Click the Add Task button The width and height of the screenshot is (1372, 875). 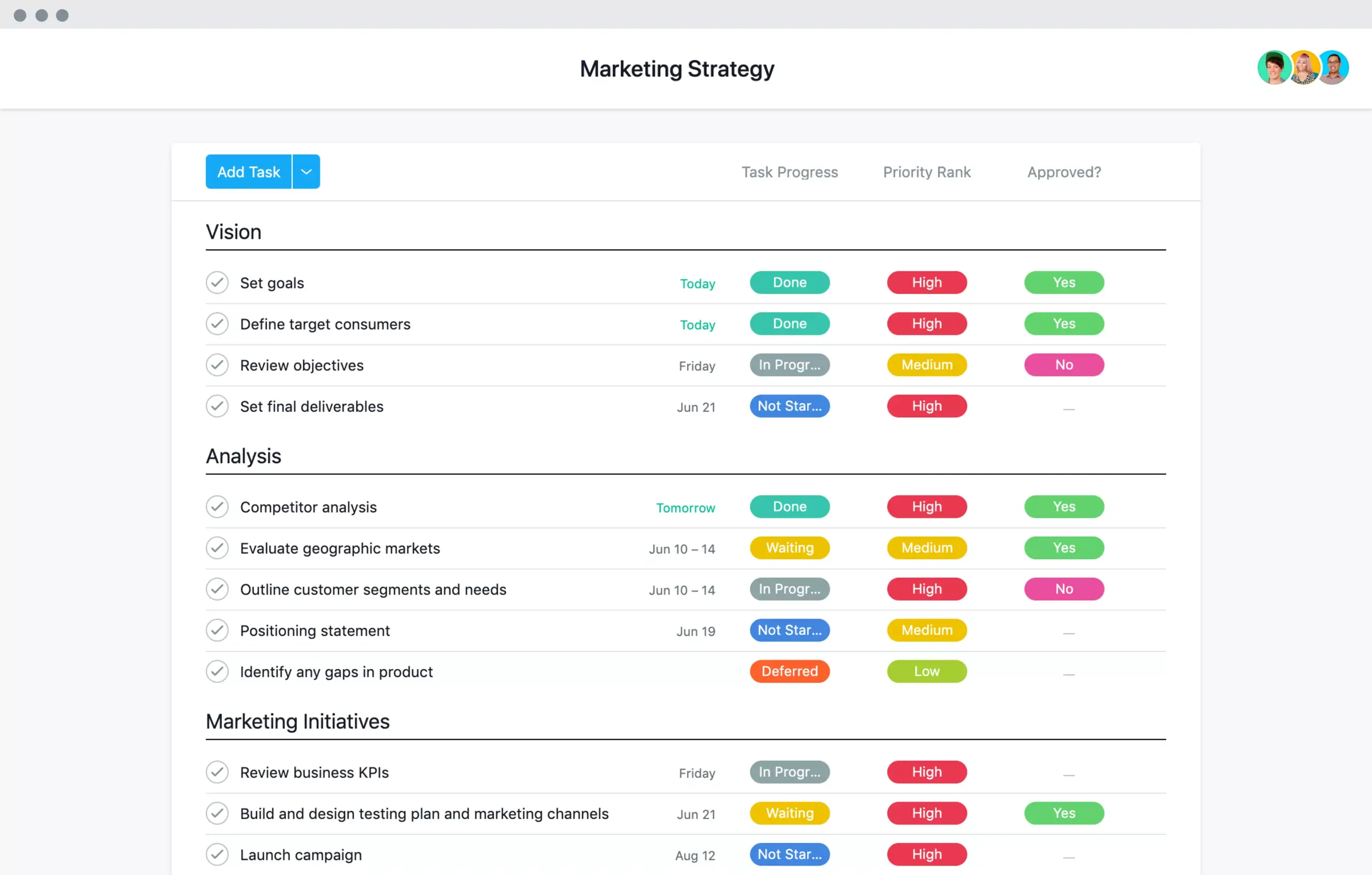pos(248,171)
